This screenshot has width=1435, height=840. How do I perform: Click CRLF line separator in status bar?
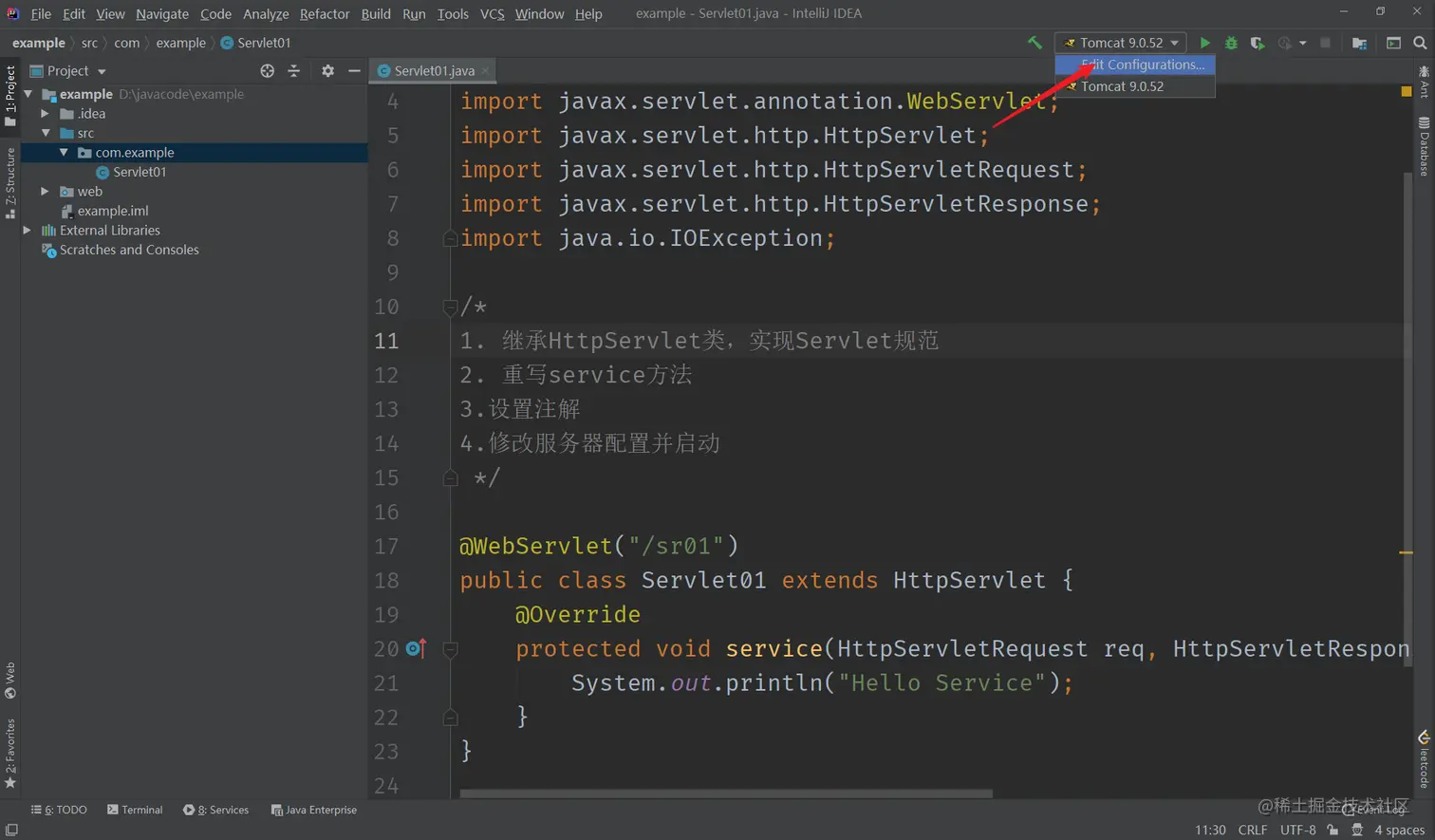[x=1253, y=830]
